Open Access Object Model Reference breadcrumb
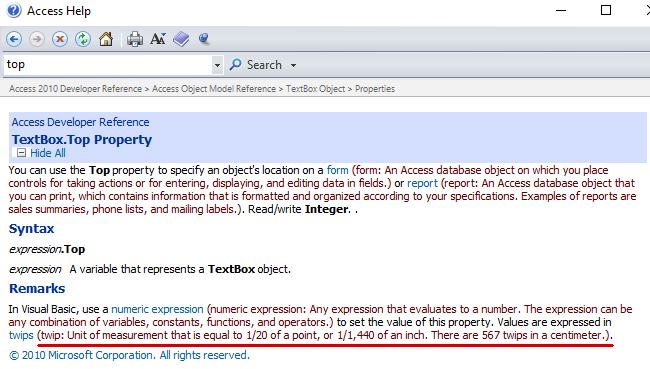This screenshot has height=369, width=650. click(214, 89)
